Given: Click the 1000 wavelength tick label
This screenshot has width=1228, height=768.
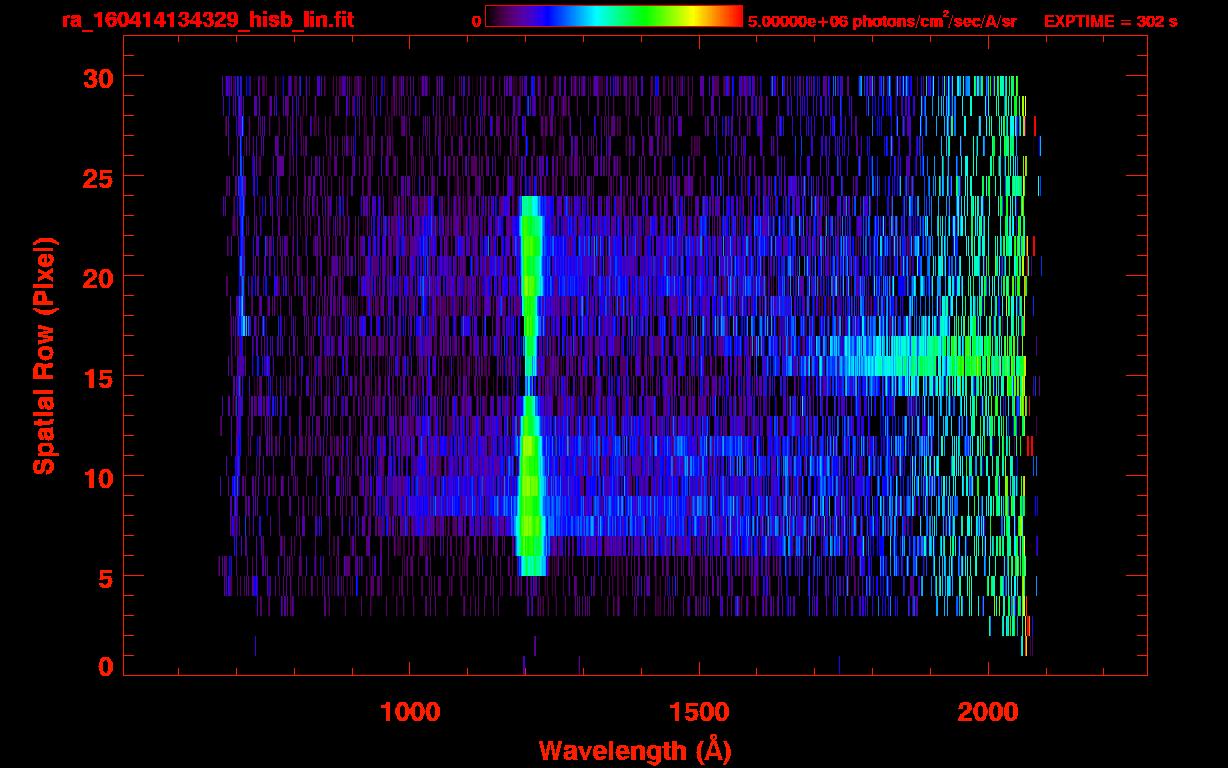Looking at the screenshot, I should pos(409,711).
